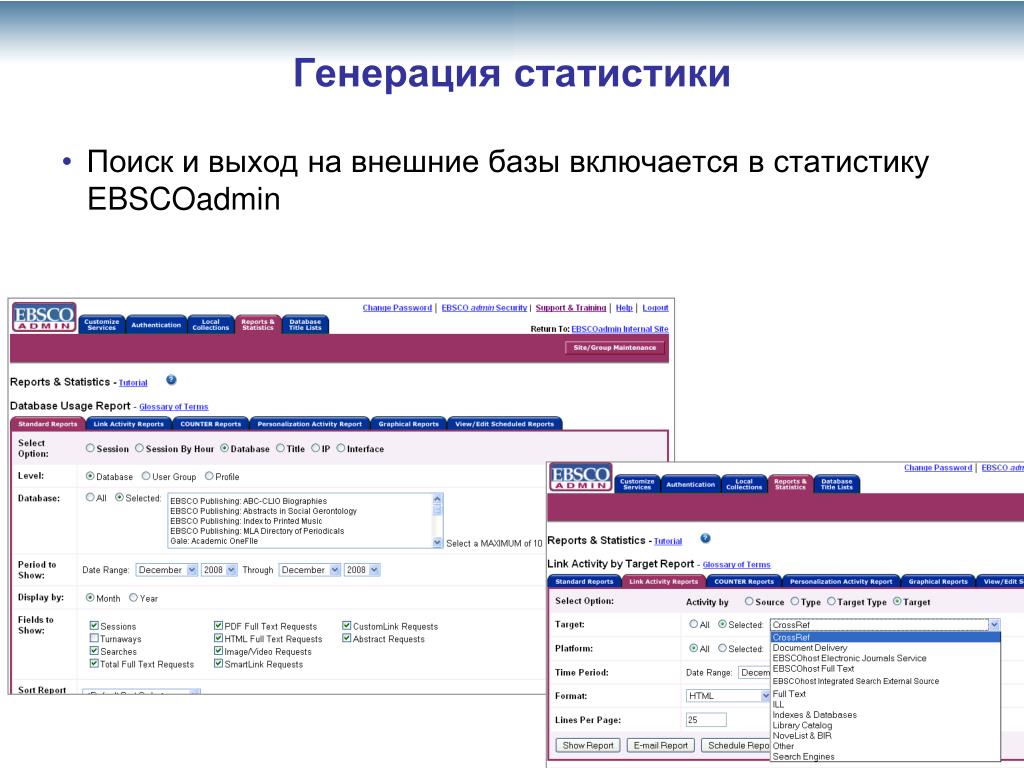Open Change Password link in left window
The height and width of the screenshot is (768, 1024).
tap(397, 308)
